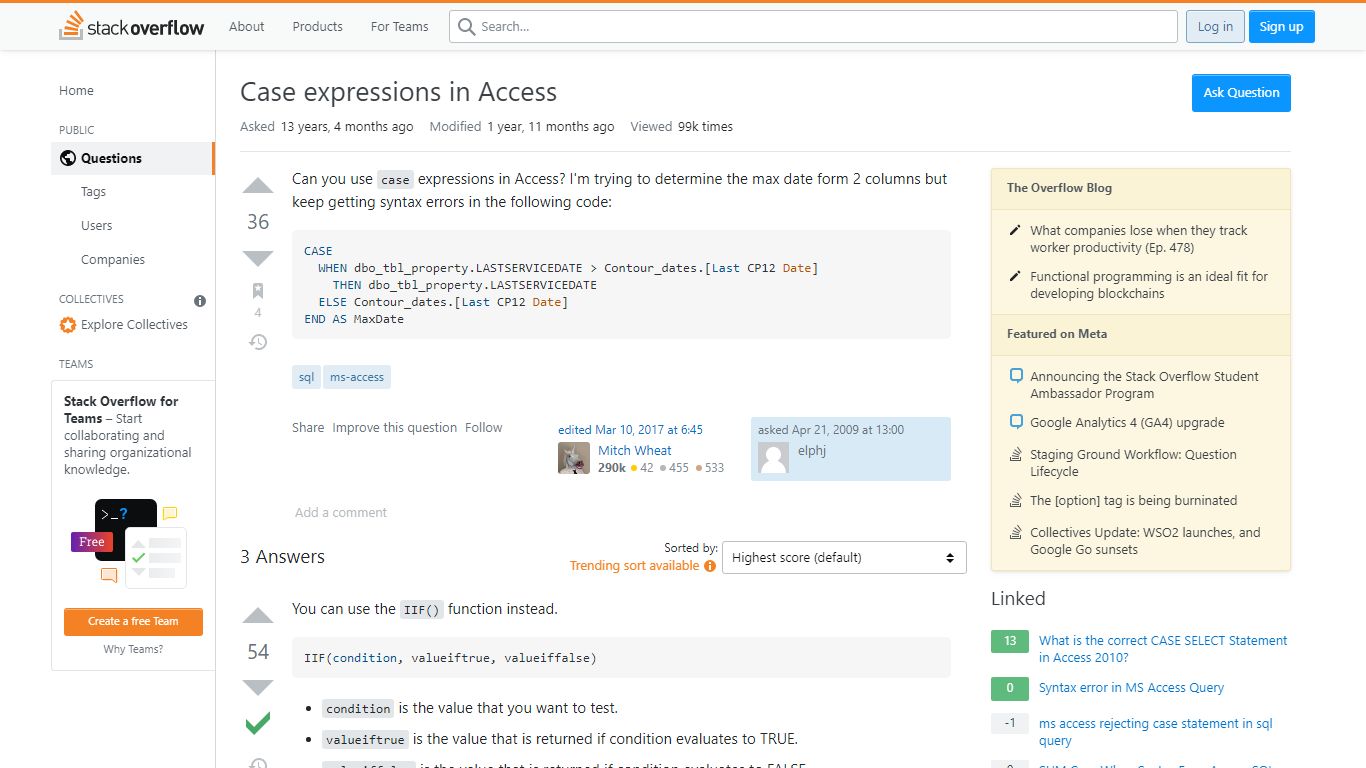Click the ms-access tag
The height and width of the screenshot is (768, 1366).
(357, 377)
